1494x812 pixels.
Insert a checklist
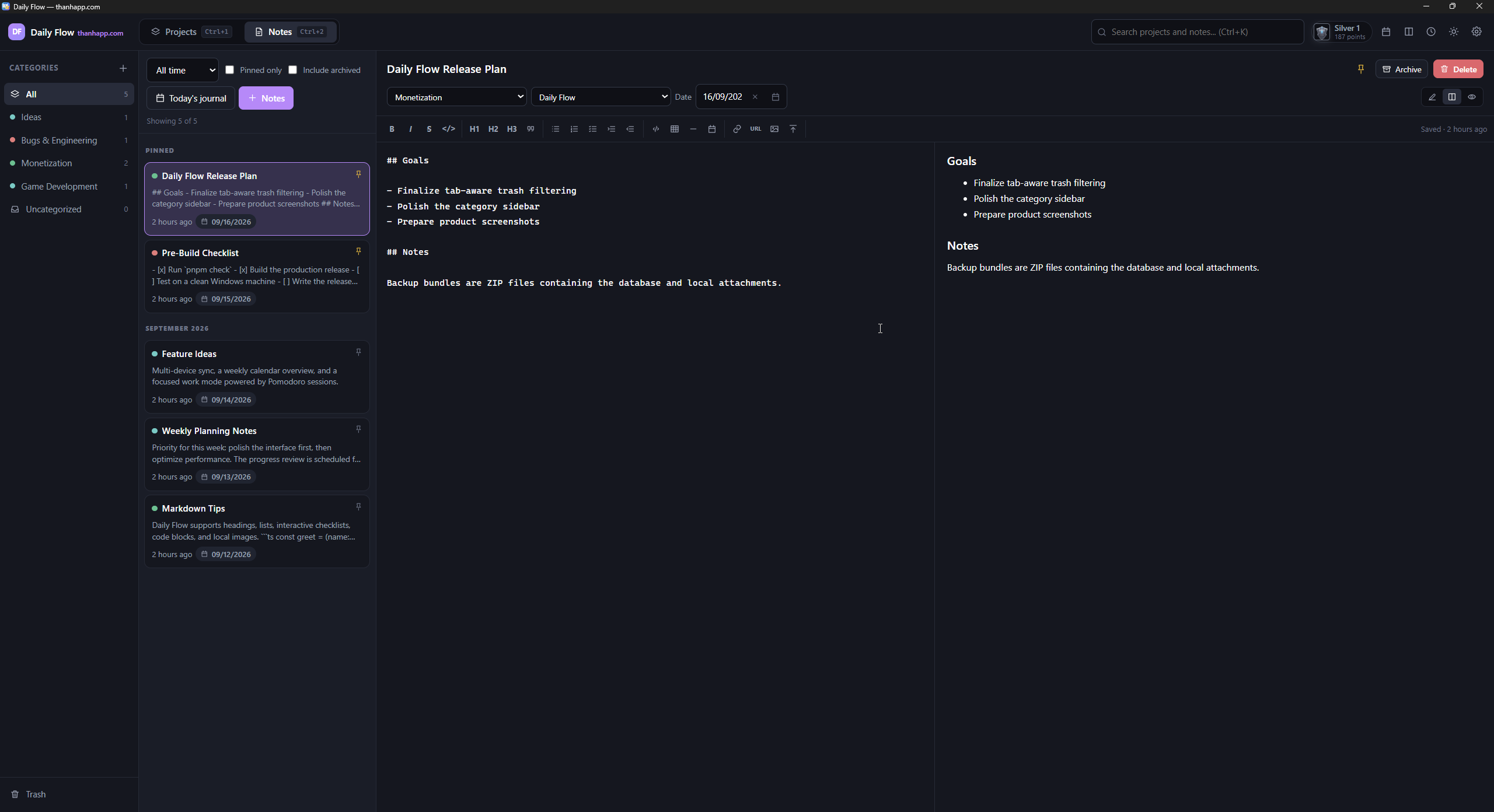click(x=593, y=129)
